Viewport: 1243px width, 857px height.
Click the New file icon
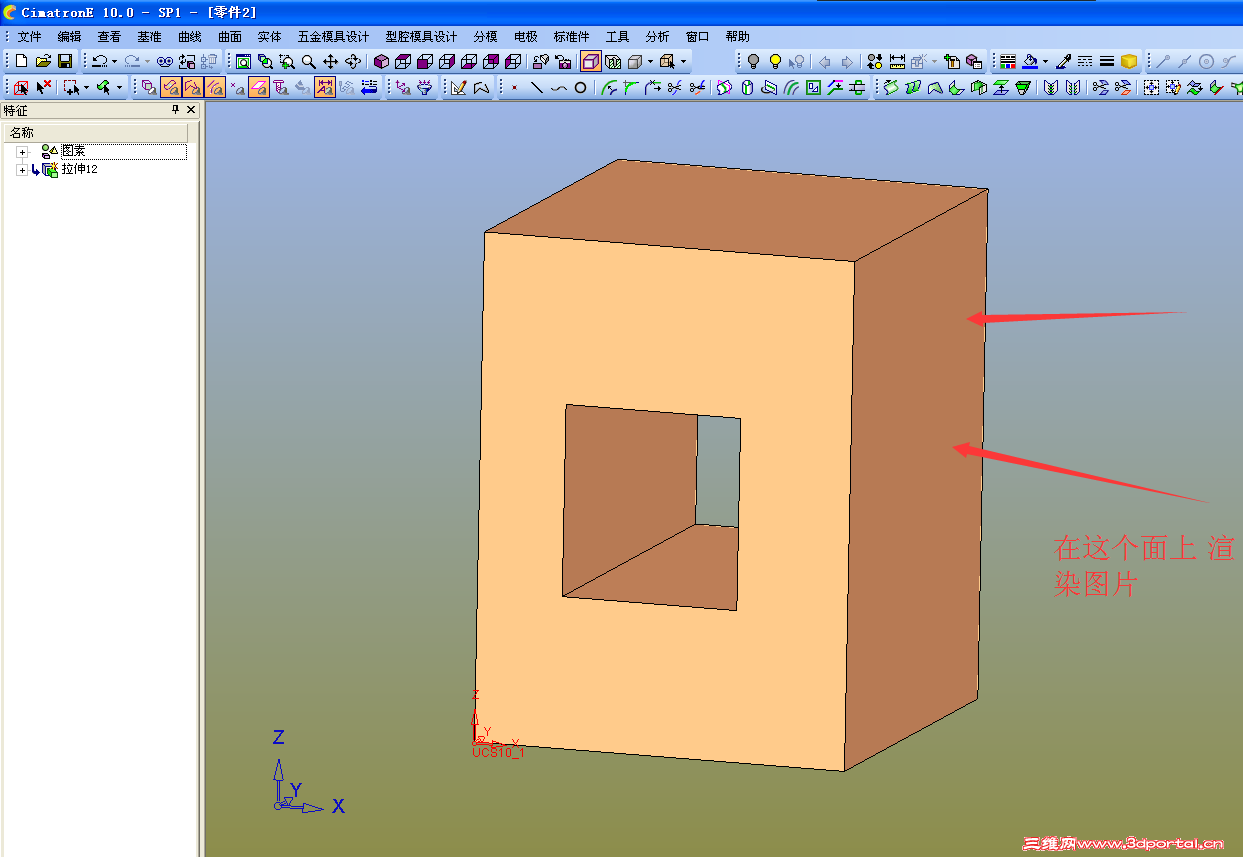(x=21, y=61)
